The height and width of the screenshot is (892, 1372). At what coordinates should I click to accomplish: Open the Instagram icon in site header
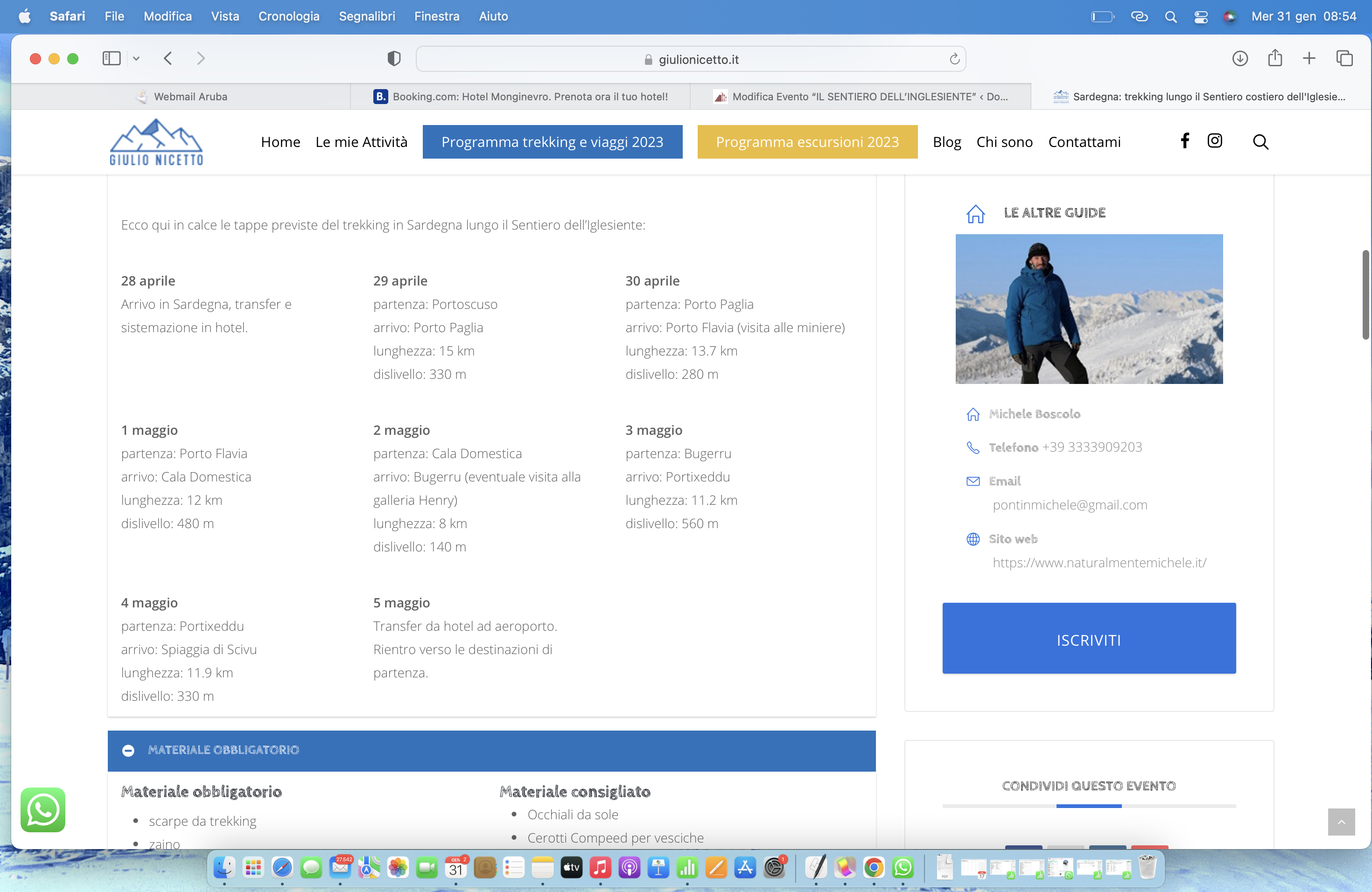click(x=1215, y=140)
